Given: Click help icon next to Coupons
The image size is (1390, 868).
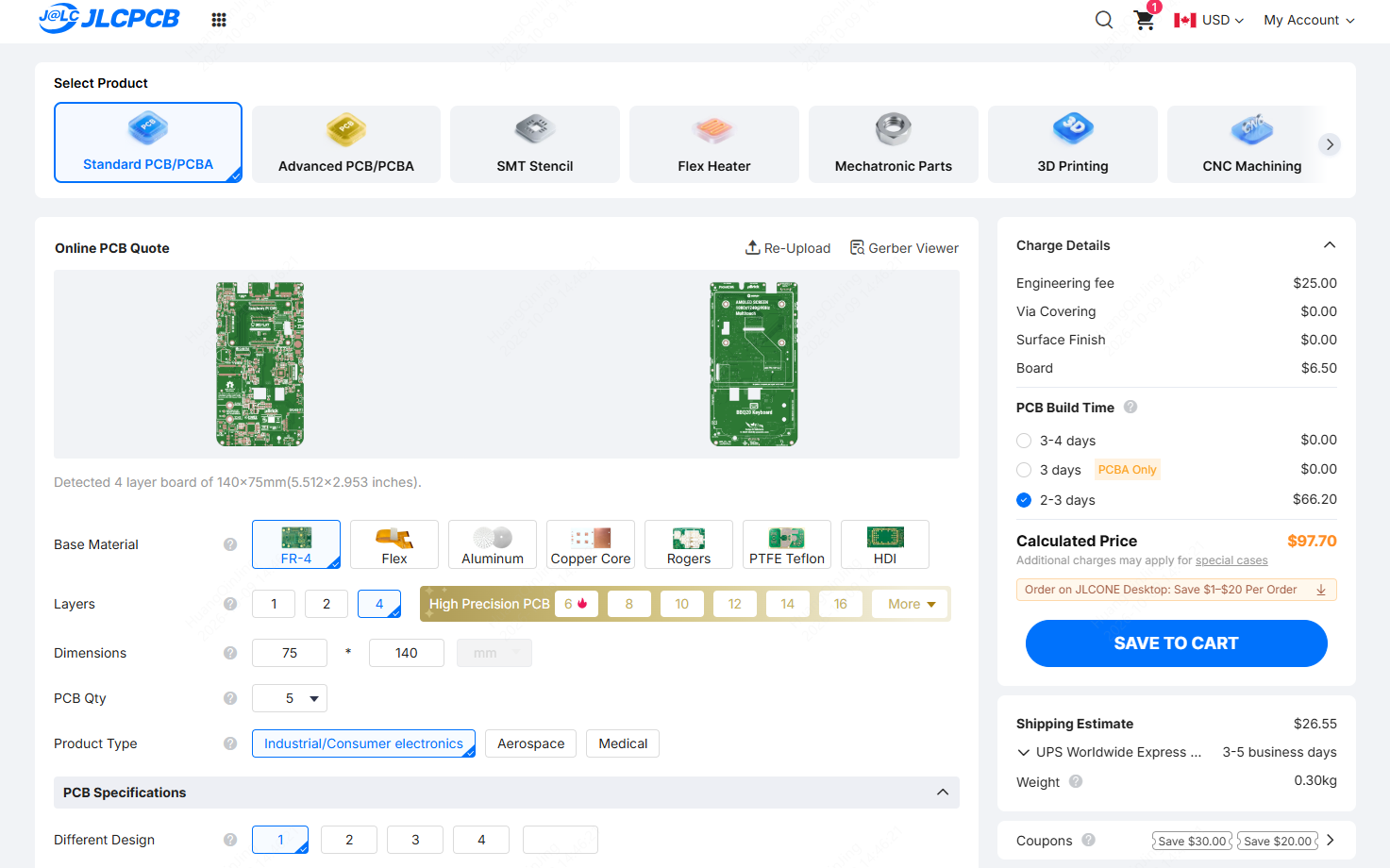Looking at the screenshot, I should 1089,840.
